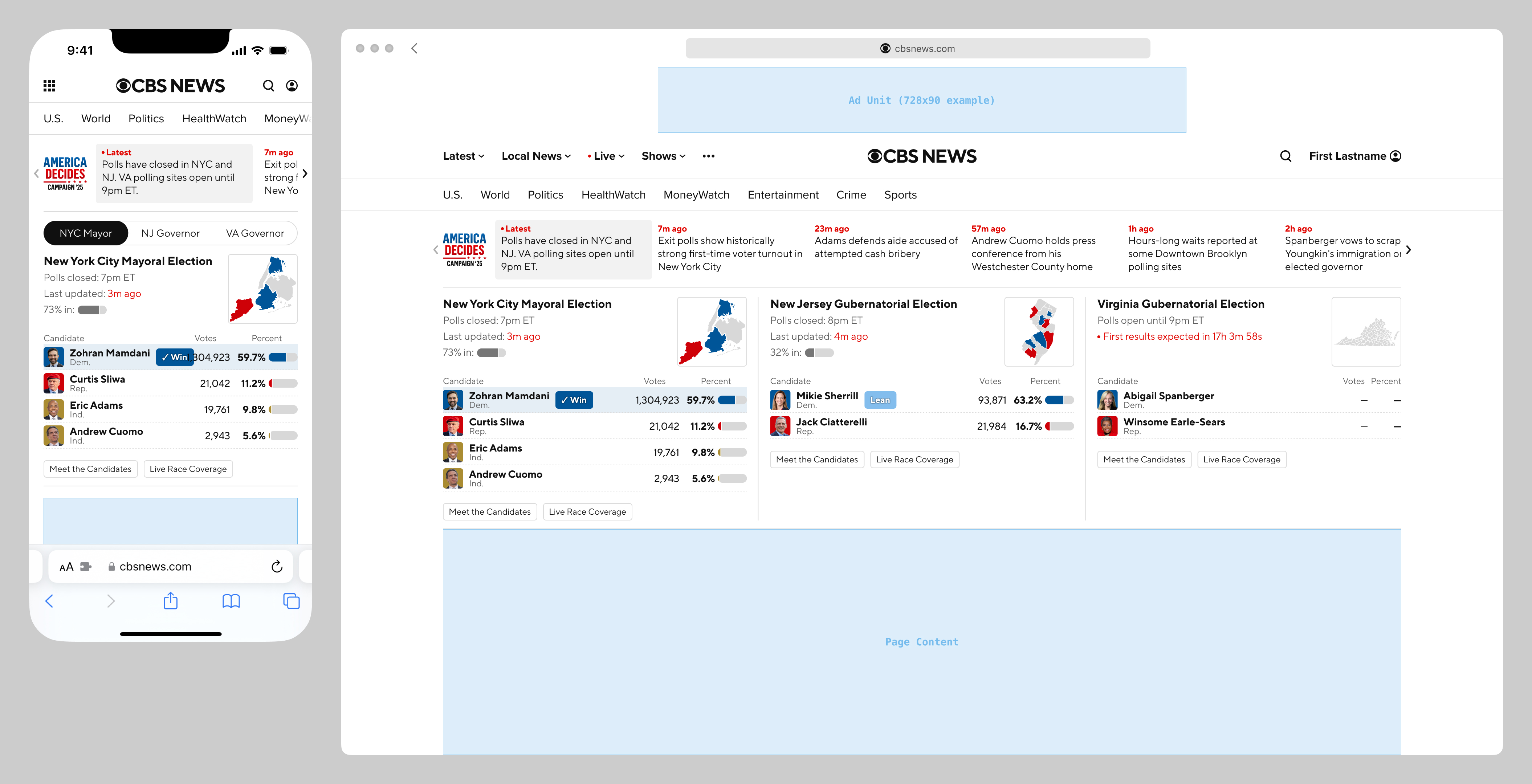
Task: Click Meet the Candidates for New Jersey election
Action: click(817, 459)
